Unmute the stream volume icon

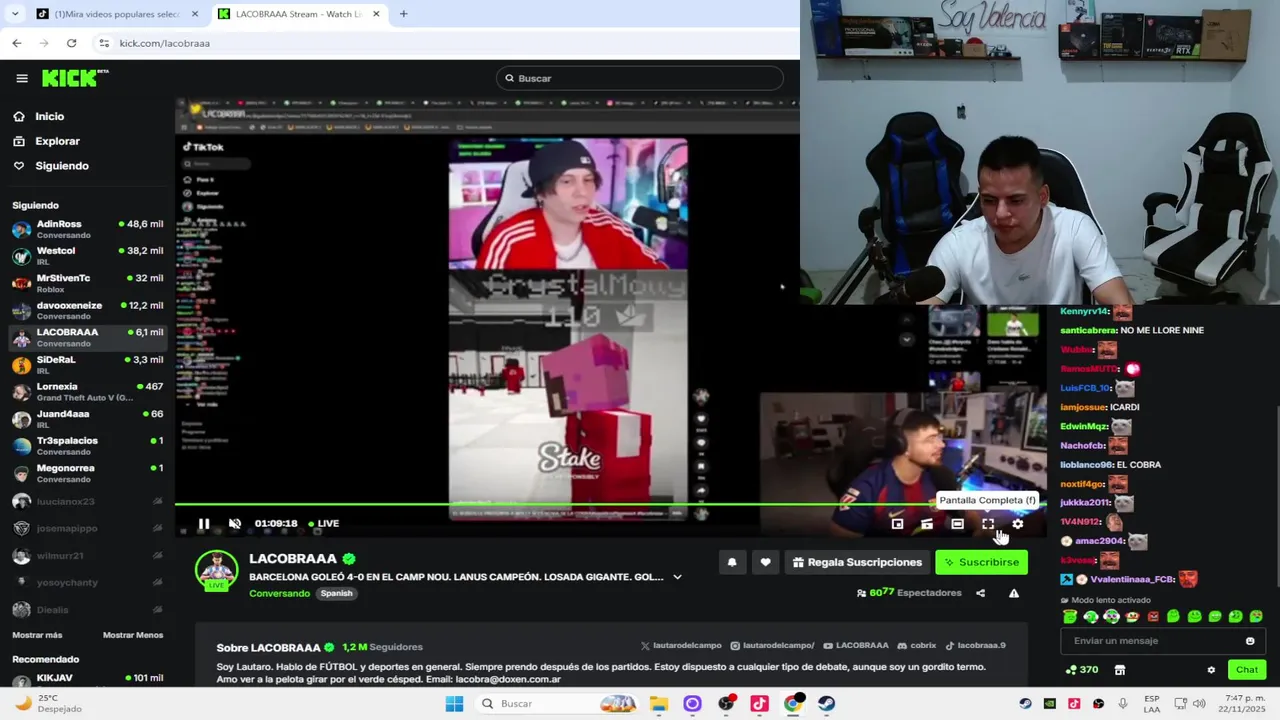[x=235, y=523]
